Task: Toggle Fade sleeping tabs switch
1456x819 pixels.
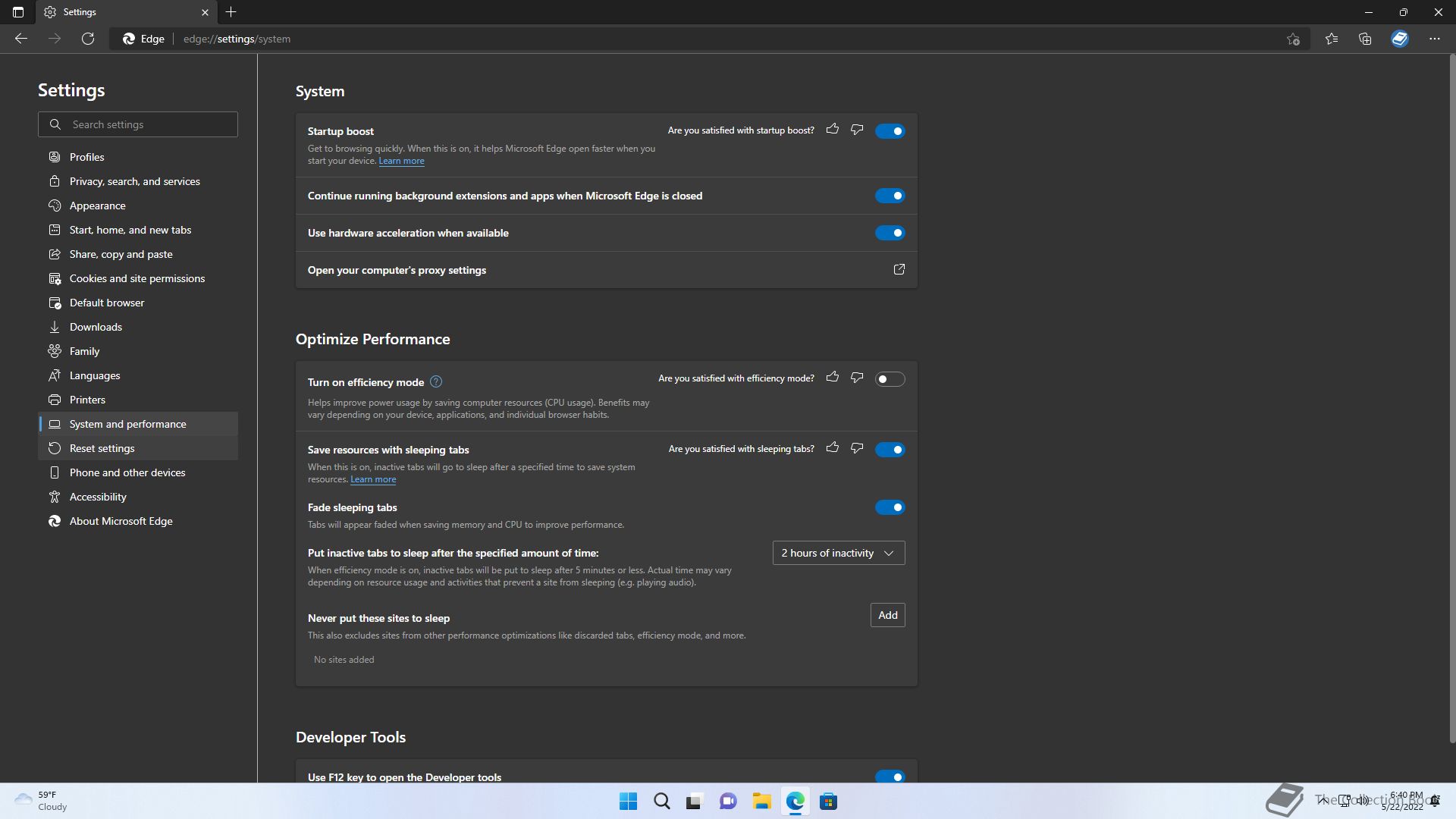Action: tap(890, 507)
